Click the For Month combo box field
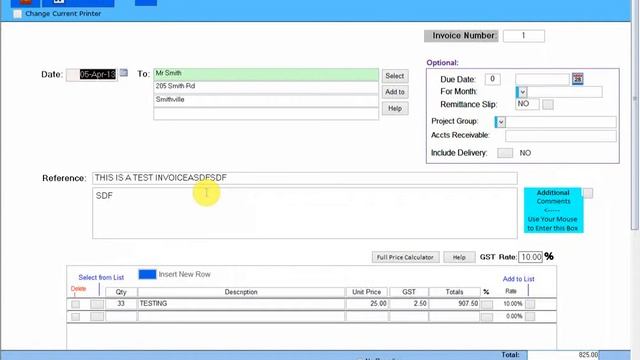Viewport: 640px width, 360px height. tap(564, 92)
